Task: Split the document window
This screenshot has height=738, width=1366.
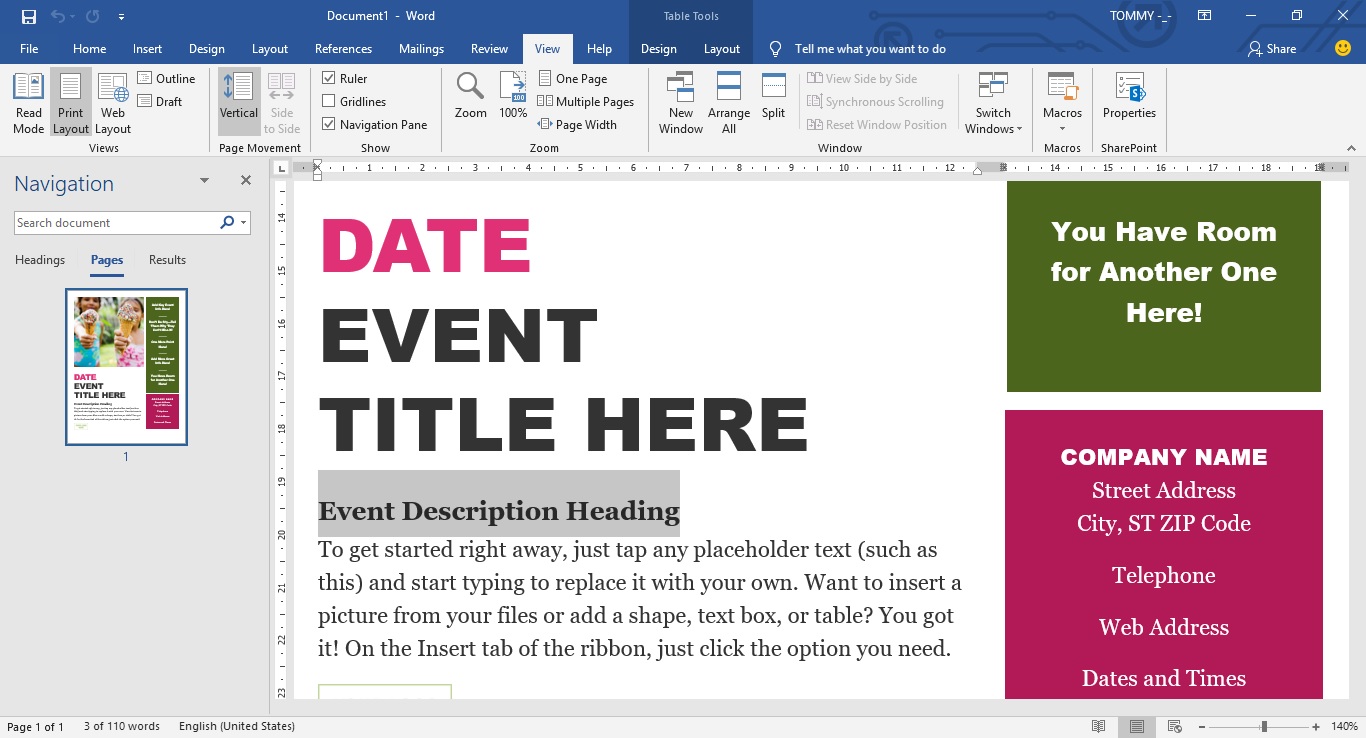Action: click(773, 95)
